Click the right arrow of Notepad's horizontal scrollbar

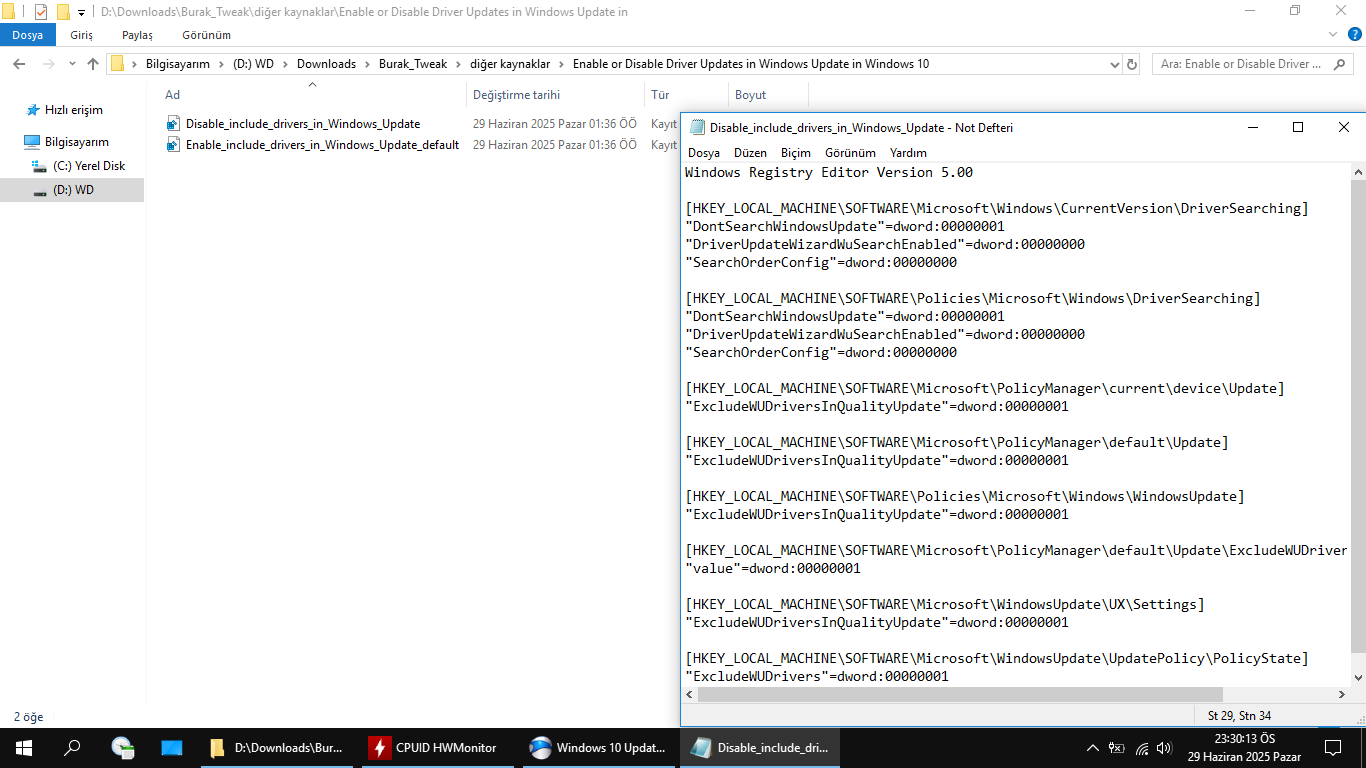[x=1342, y=694]
